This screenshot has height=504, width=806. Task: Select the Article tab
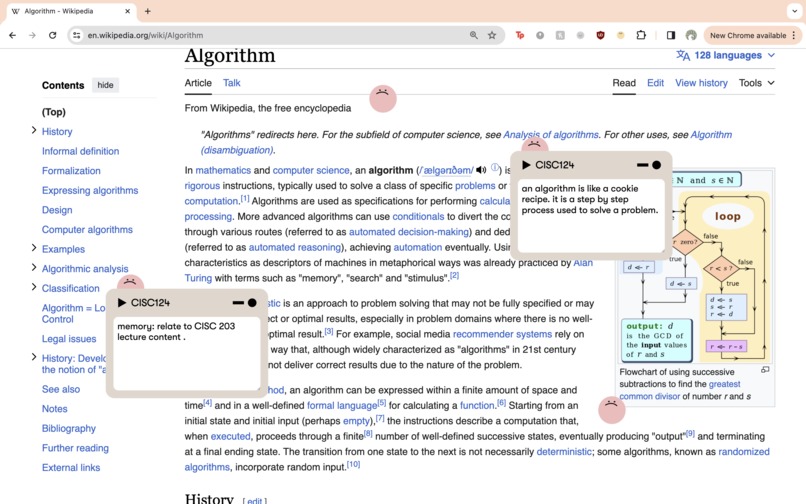tap(198, 83)
